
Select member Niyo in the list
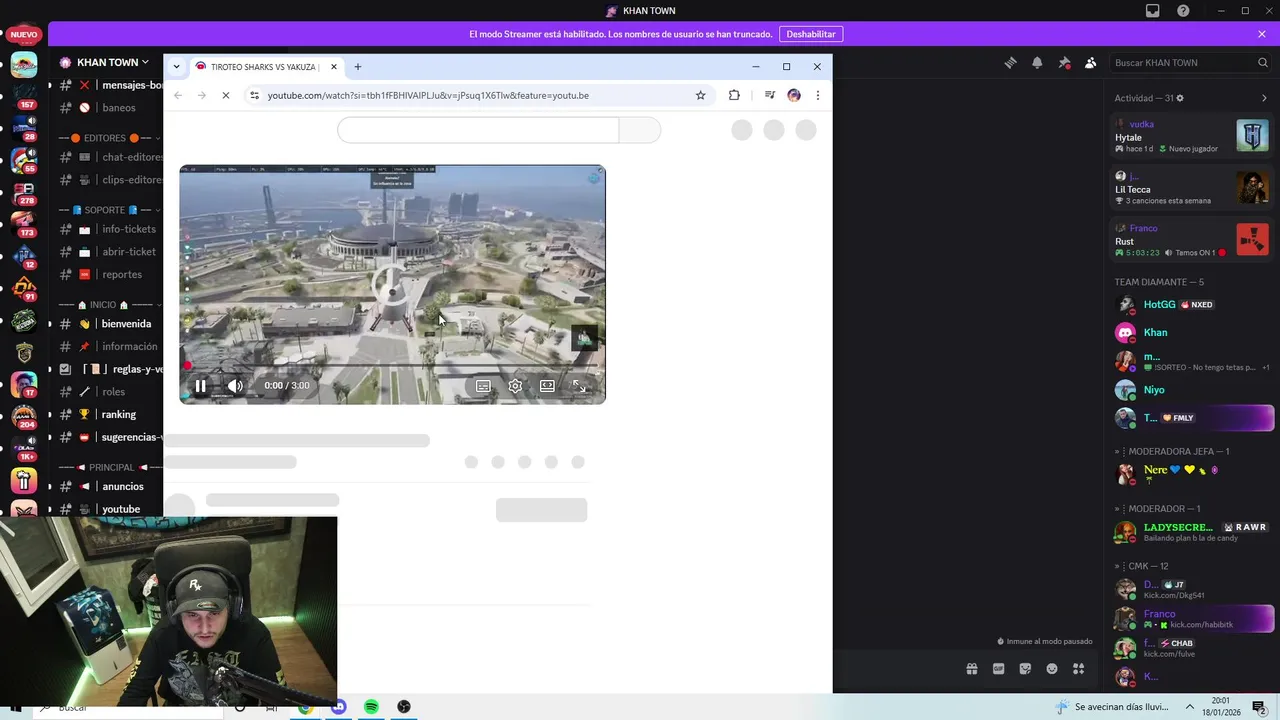[1193, 390]
